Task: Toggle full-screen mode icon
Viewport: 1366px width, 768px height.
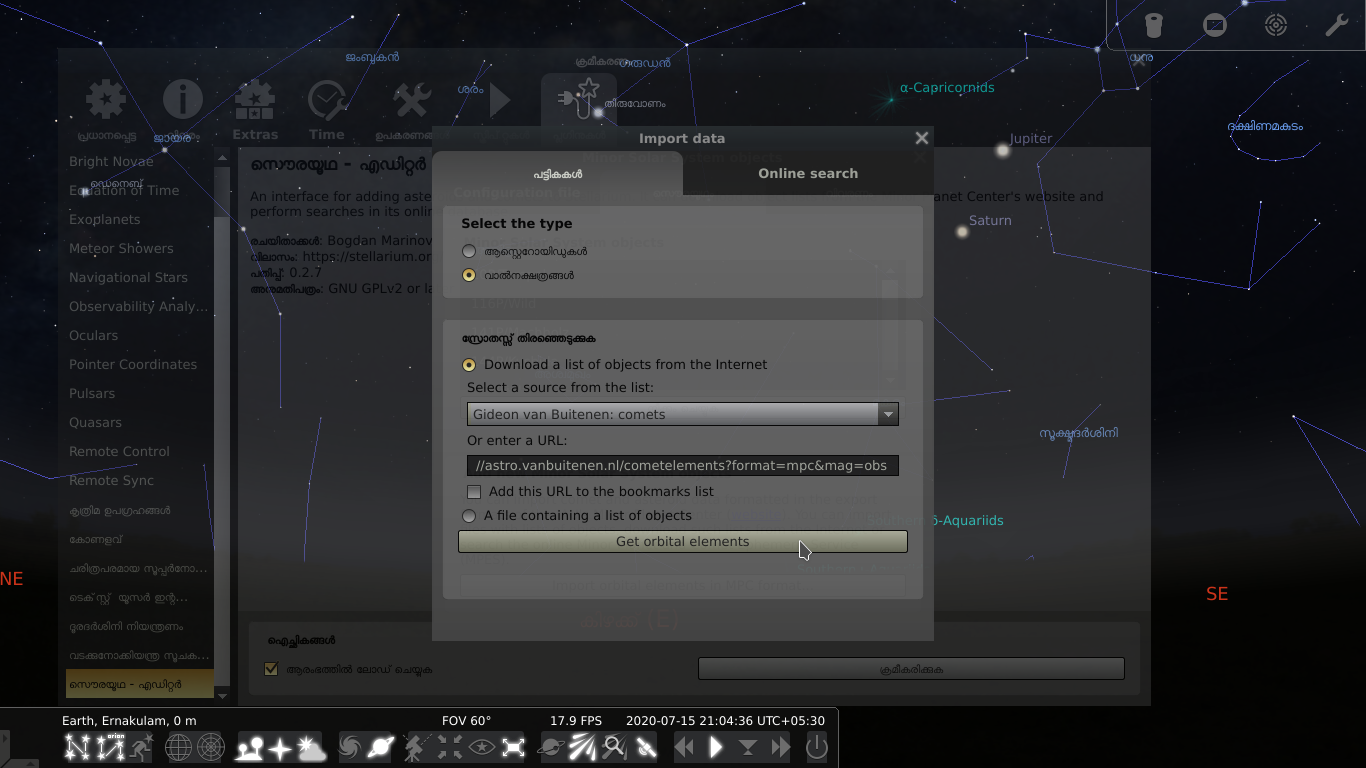Action: pyautogui.click(x=513, y=747)
